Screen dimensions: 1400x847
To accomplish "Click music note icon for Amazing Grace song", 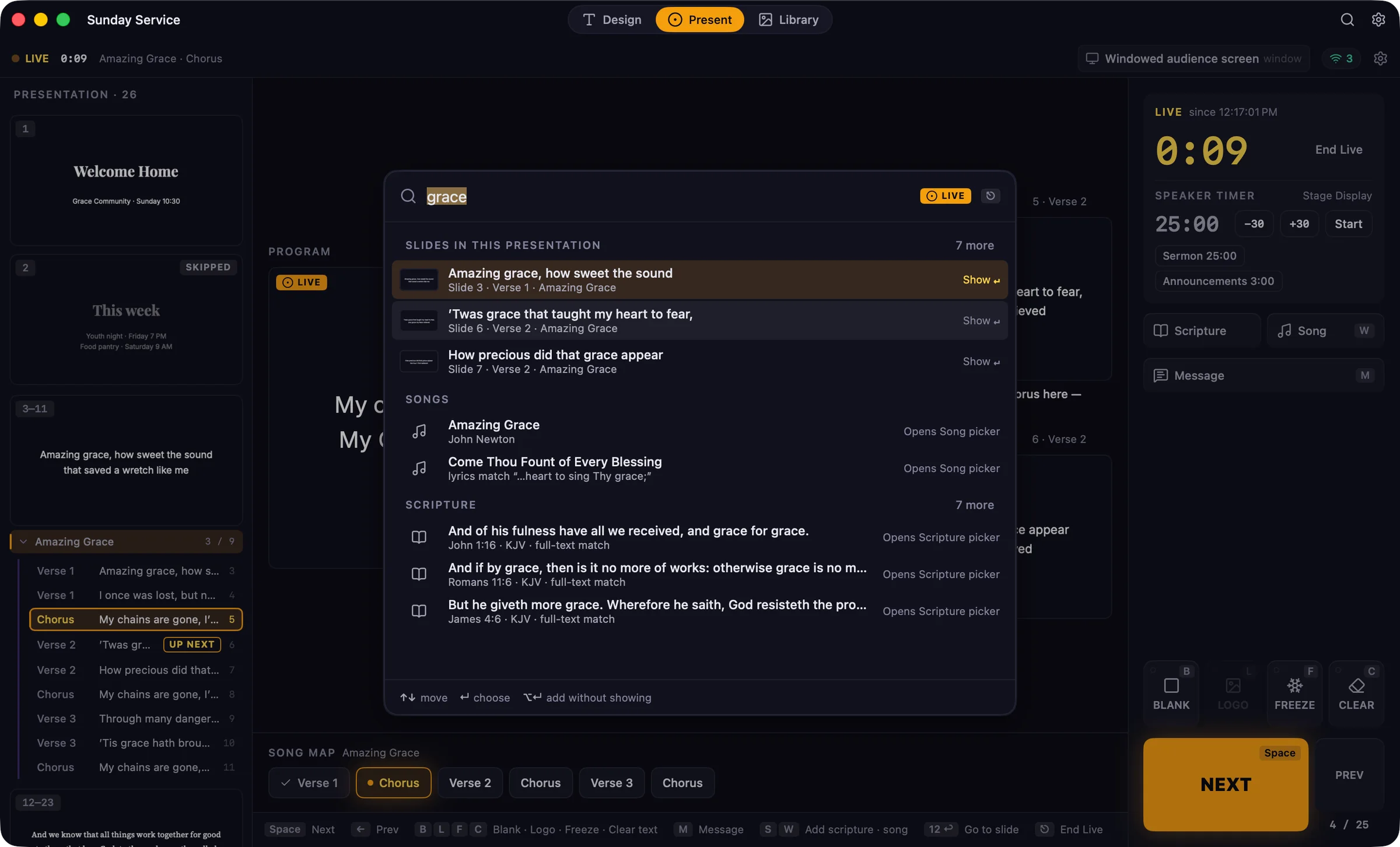I will [x=419, y=432].
